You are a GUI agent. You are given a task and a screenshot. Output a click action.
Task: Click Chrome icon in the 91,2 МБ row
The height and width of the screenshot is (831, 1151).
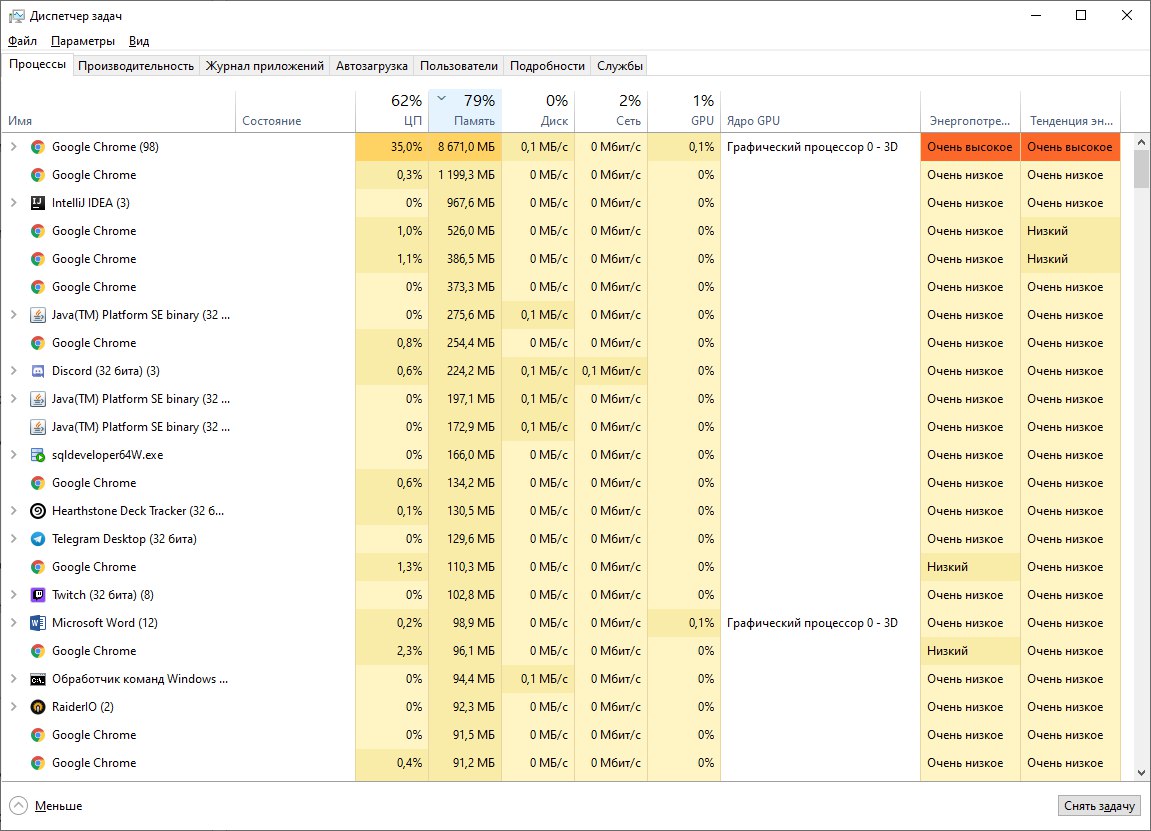pos(37,763)
